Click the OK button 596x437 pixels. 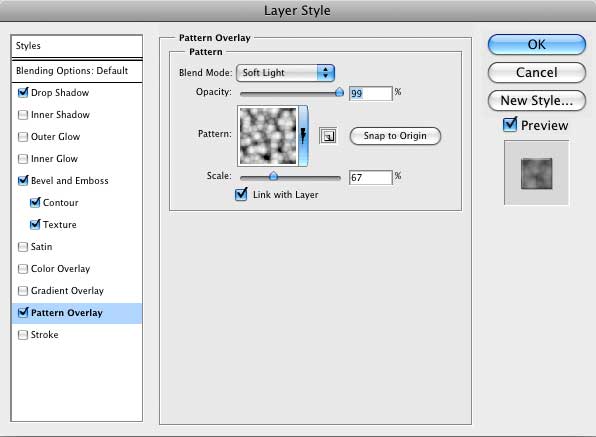[536, 44]
